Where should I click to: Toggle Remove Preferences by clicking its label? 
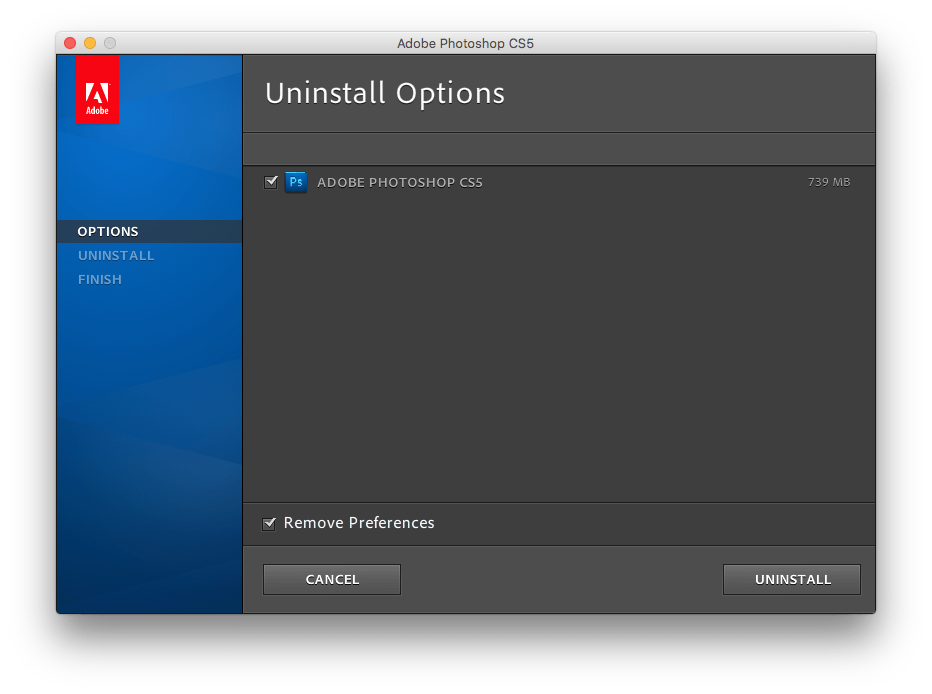(358, 523)
